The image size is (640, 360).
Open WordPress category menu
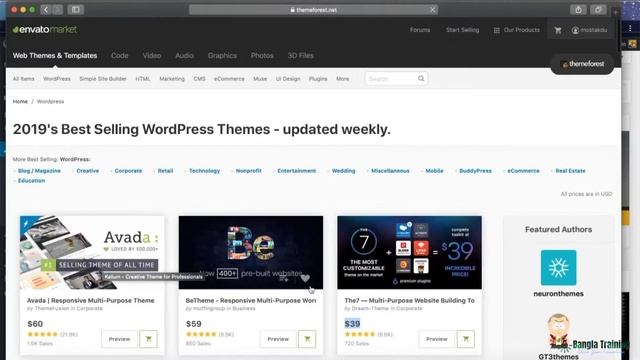click(x=57, y=79)
